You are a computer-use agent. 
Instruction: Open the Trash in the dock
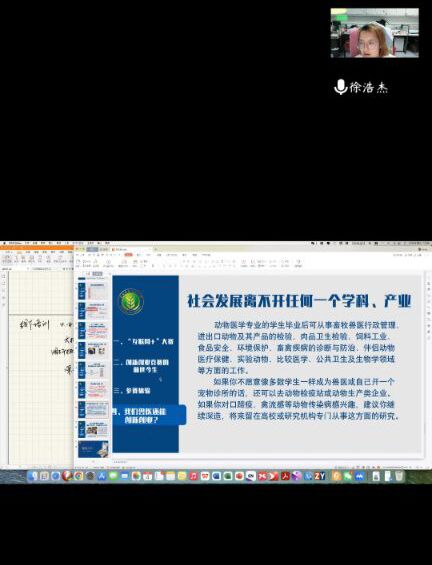[399, 476]
